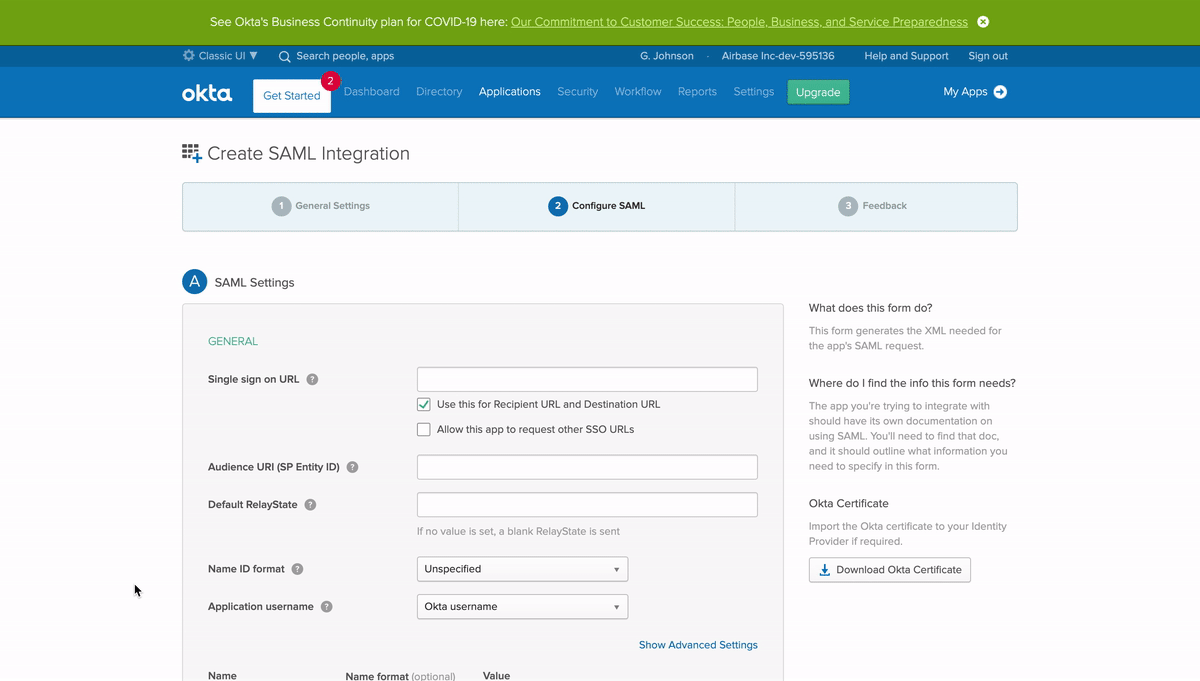Viewport: 1200px width, 681px height.
Task: Open the Directory menu
Action: (439, 92)
